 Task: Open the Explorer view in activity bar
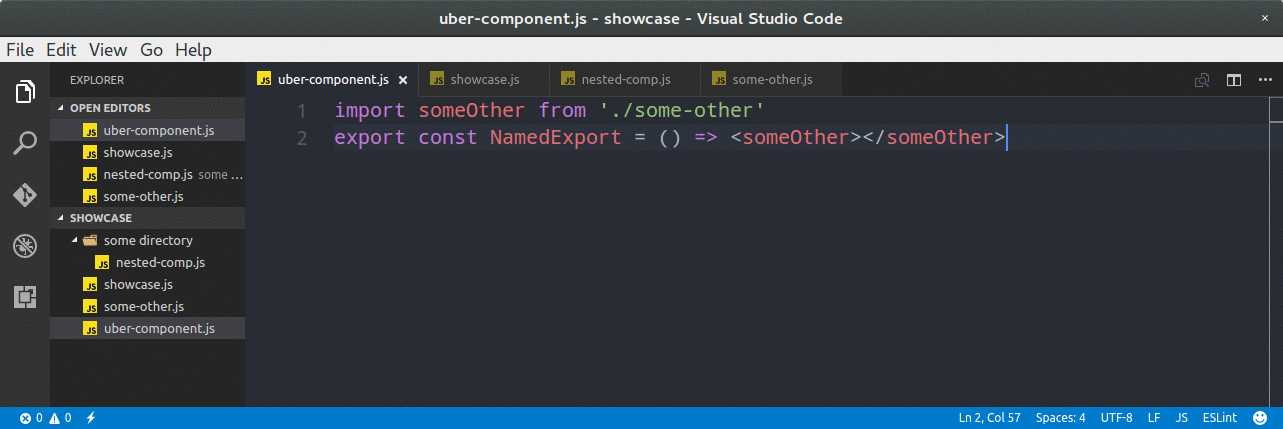(x=25, y=92)
